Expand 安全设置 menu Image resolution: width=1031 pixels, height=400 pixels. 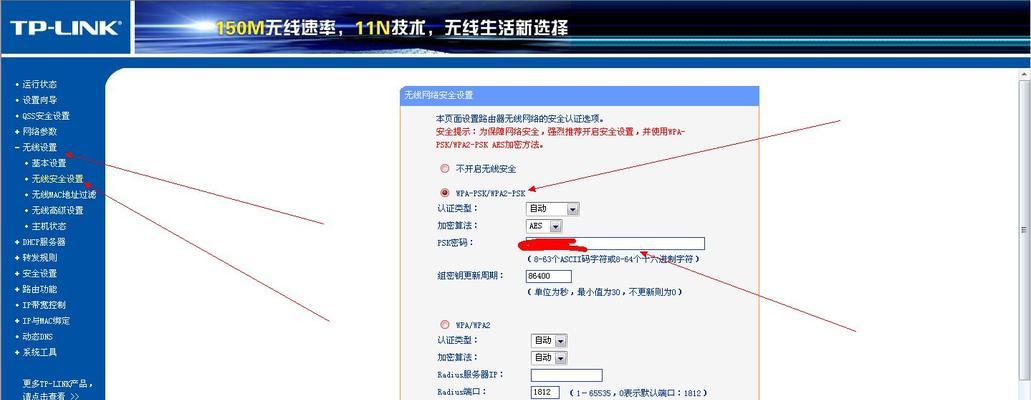point(39,274)
